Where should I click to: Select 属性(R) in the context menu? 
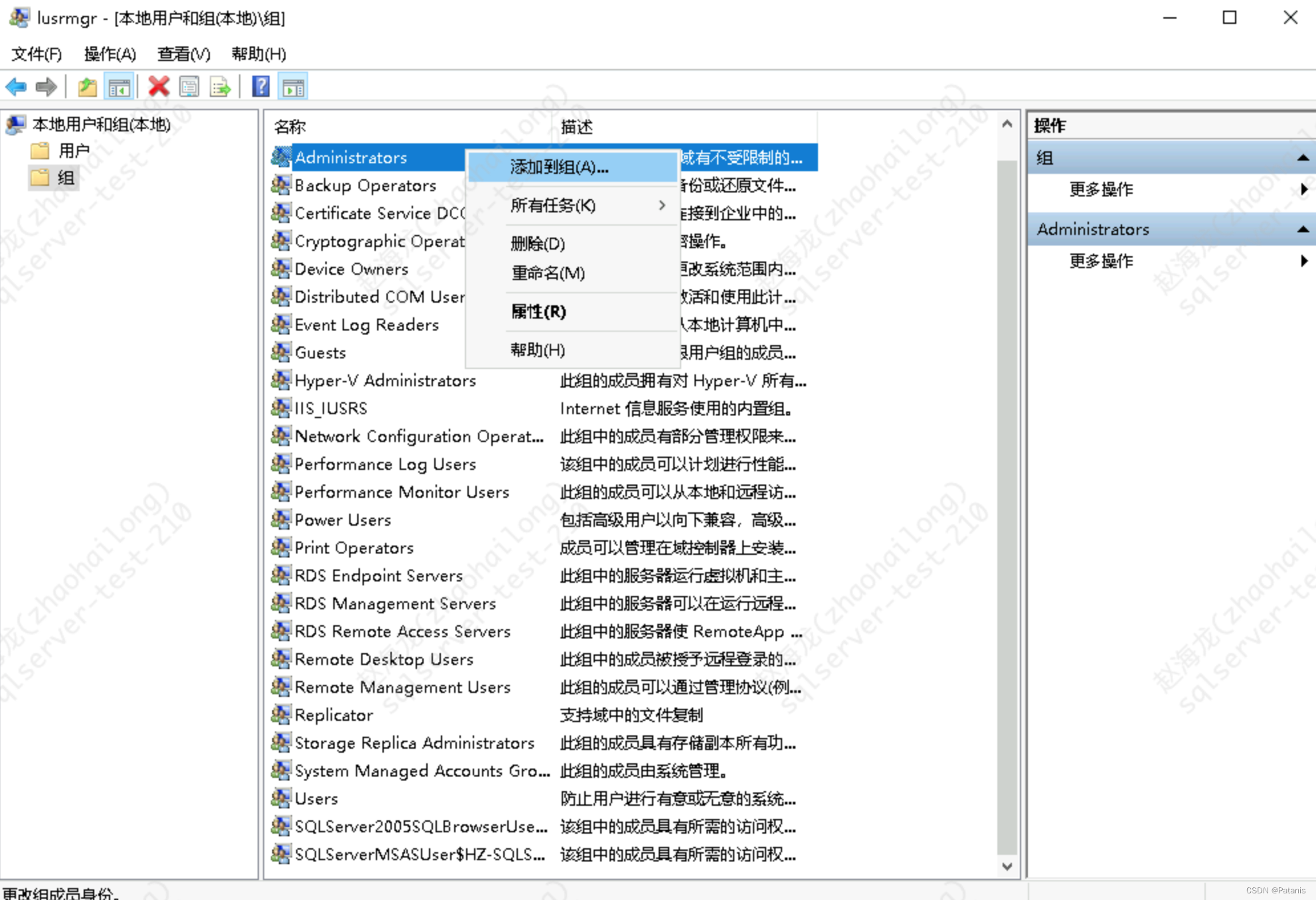(x=538, y=311)
